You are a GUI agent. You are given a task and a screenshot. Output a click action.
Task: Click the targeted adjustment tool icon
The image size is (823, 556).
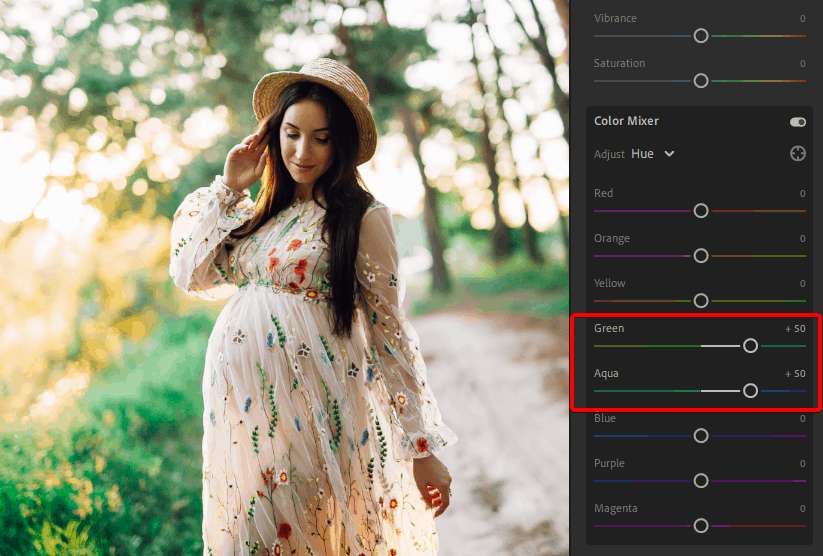tap(798, 153)
